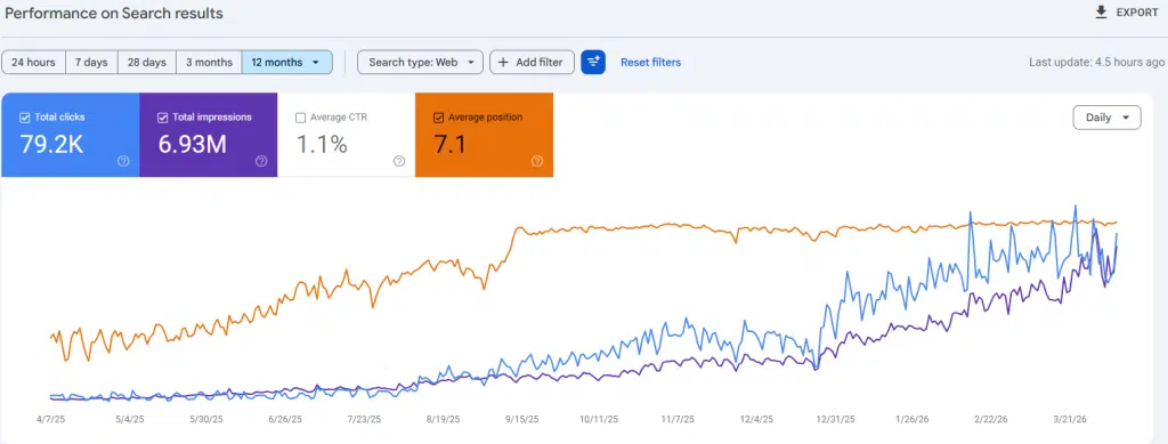Click 'Last update: 4.5 hours ago' text

(x=1096, y=63)
